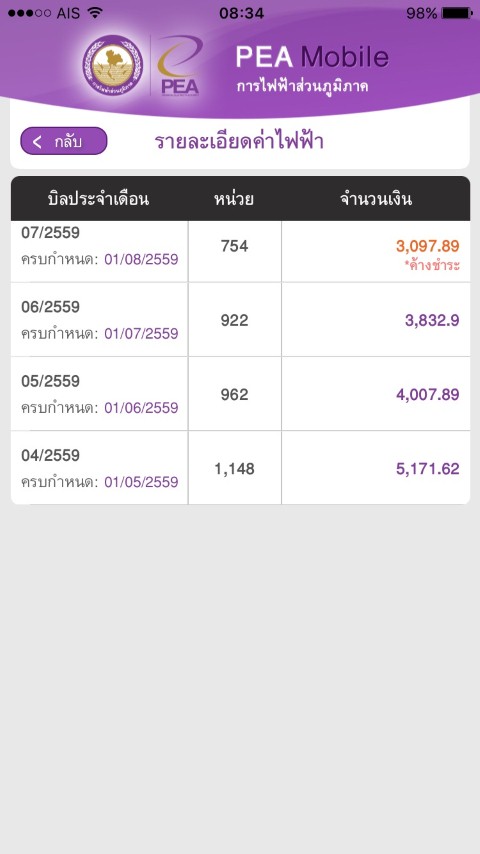The height and width of the screenshot is (854, 480).
Task: Tap the overdue amount 3,097.89
Action: point(428,246)
